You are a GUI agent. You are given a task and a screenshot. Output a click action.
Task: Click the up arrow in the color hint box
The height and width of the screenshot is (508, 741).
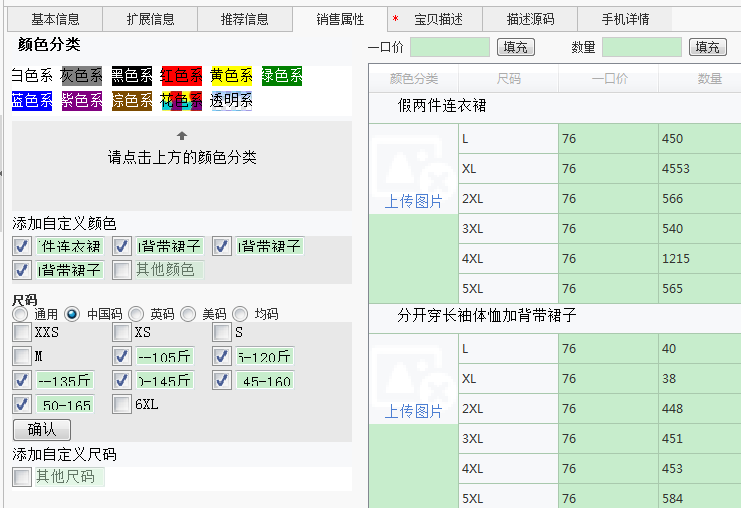pos(181,135)
